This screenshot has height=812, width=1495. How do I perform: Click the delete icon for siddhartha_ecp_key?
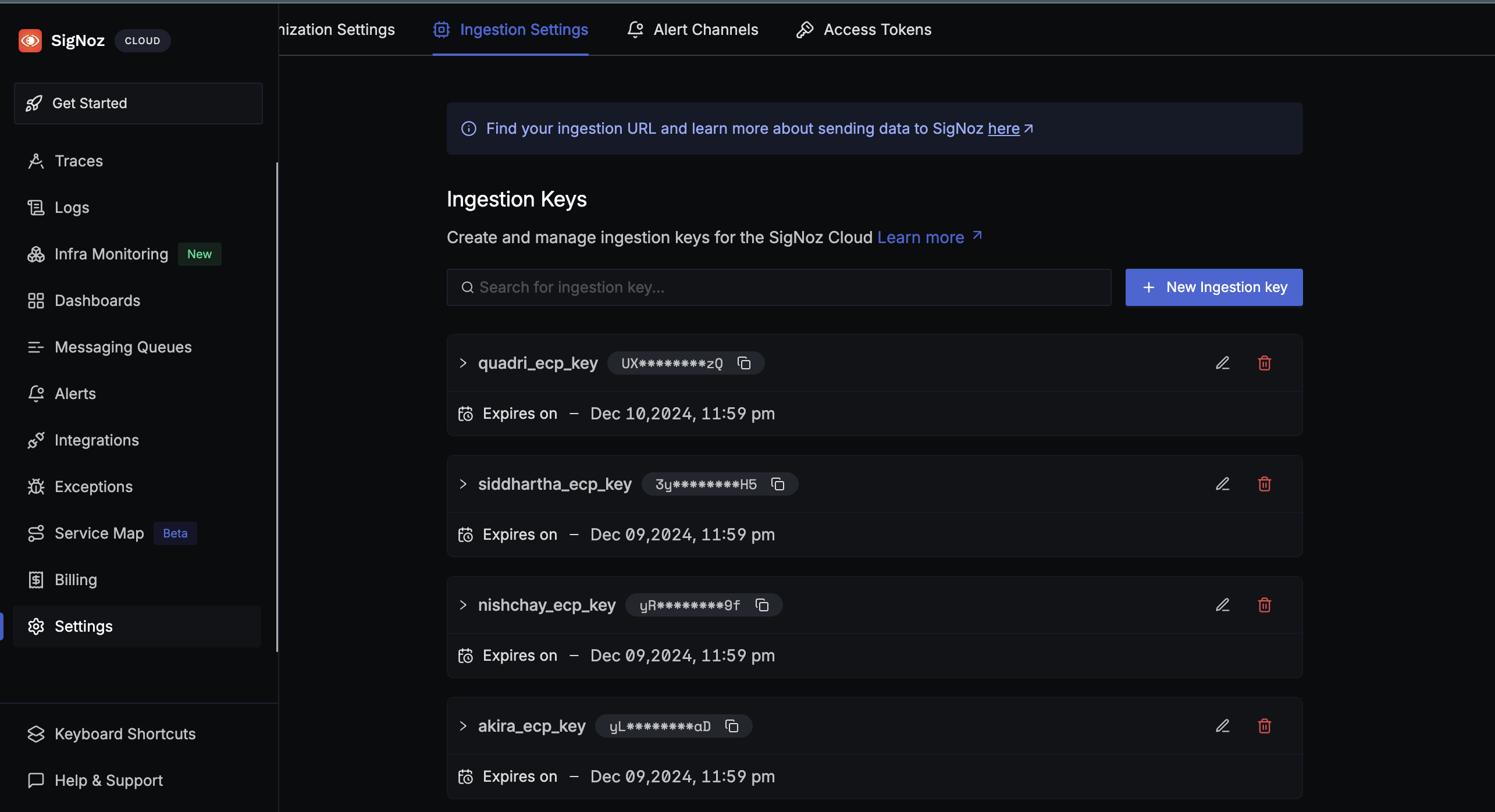(1264, 484)
